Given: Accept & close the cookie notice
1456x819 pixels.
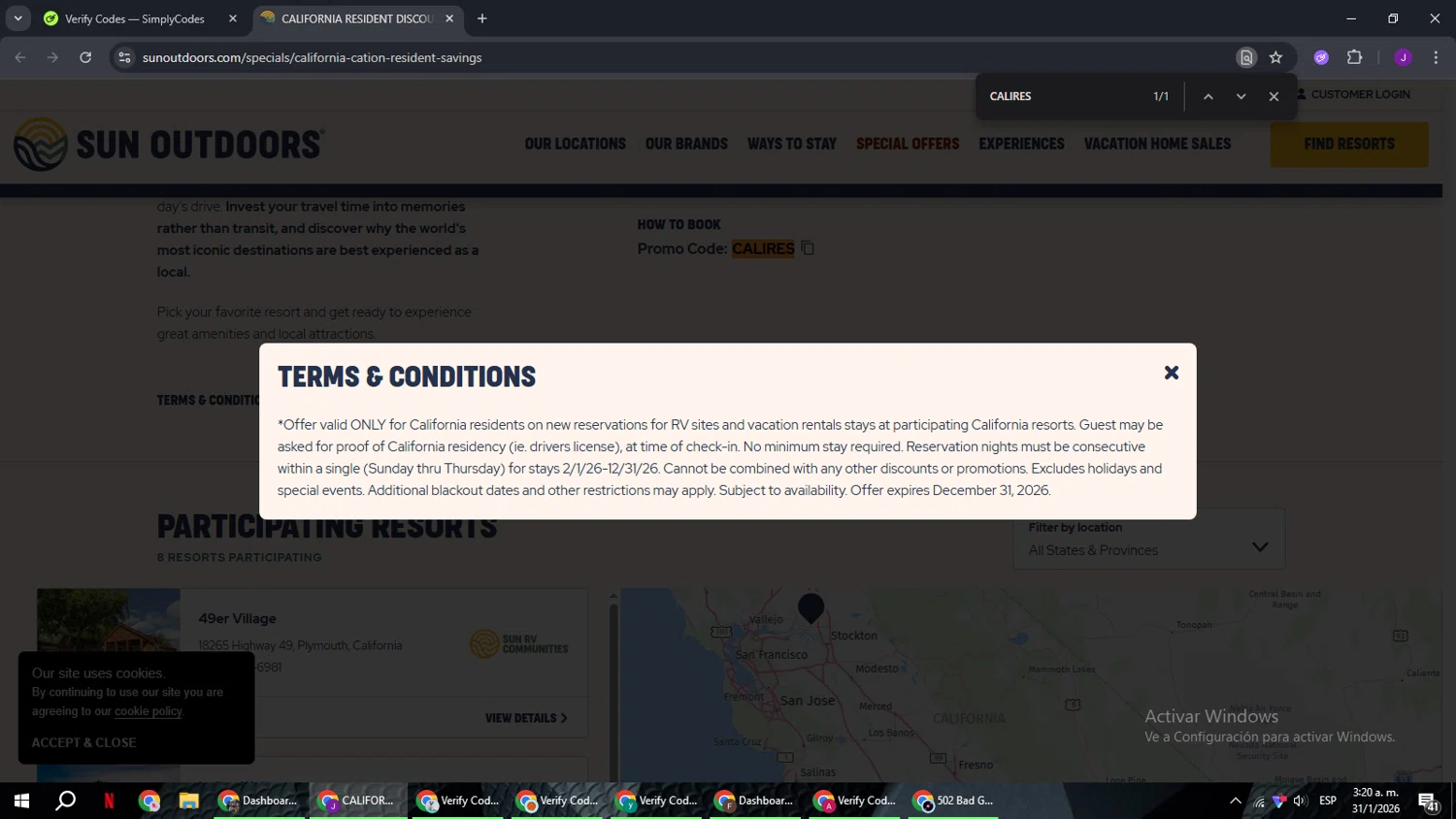Looking at the screenshot, I should coord(83,742).
